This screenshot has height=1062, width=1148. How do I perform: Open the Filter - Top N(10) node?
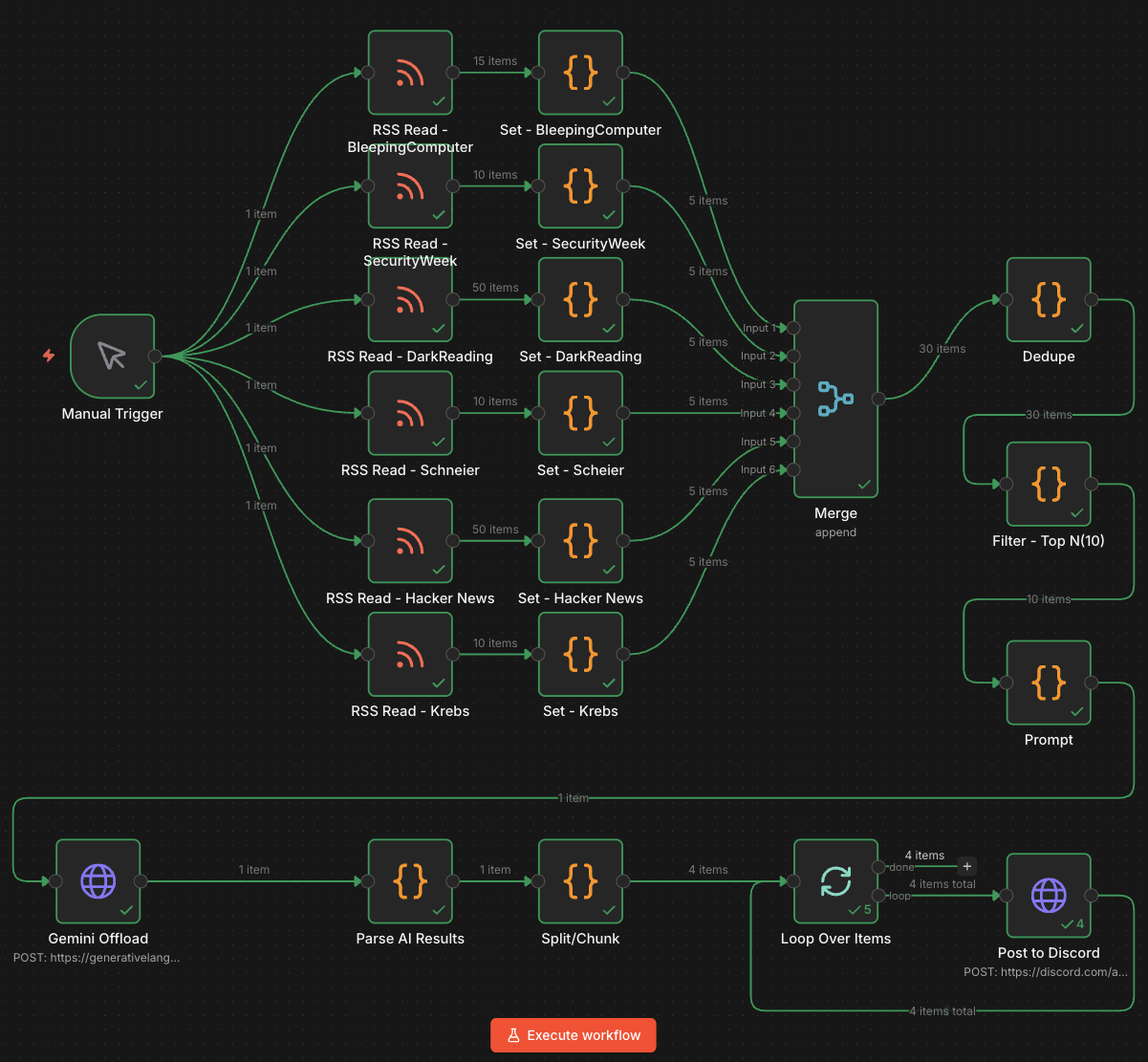click(1049, 484)
